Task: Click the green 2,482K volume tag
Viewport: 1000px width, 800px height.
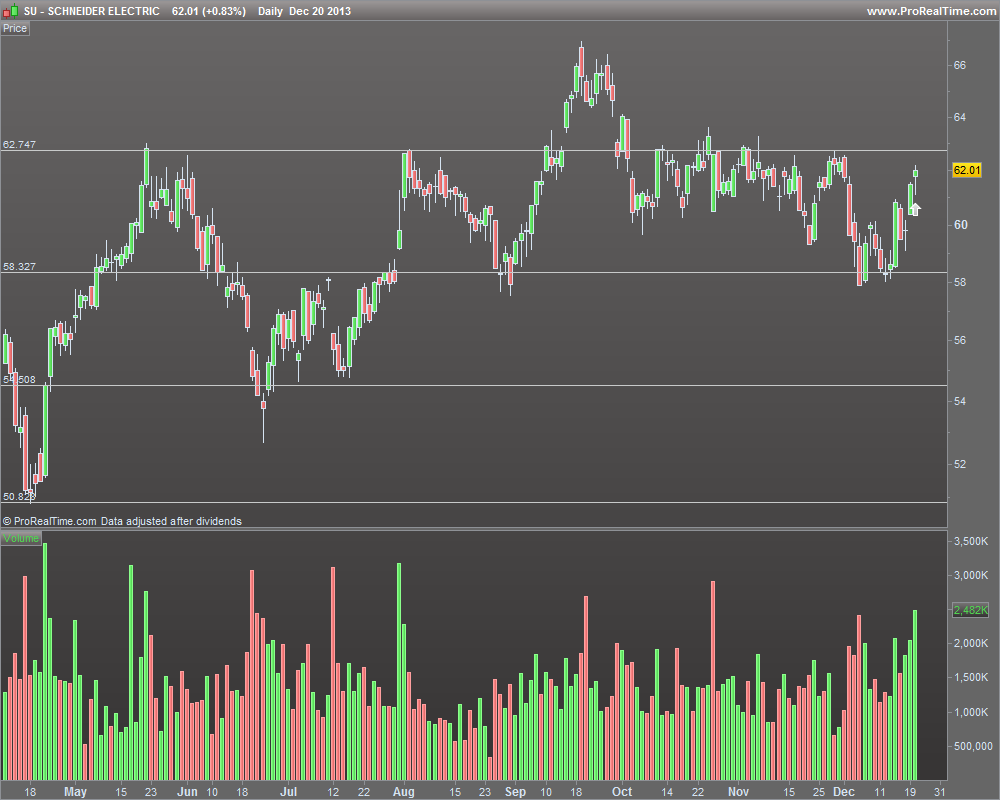Action: click(x=970, y=610)
